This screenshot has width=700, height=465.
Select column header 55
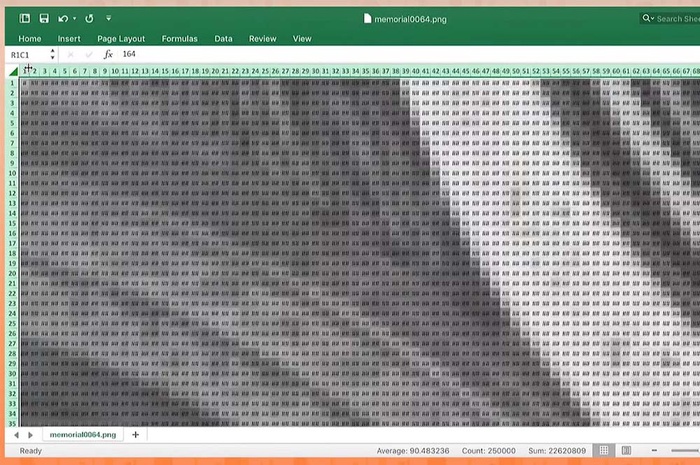click(x=566, y=71)
